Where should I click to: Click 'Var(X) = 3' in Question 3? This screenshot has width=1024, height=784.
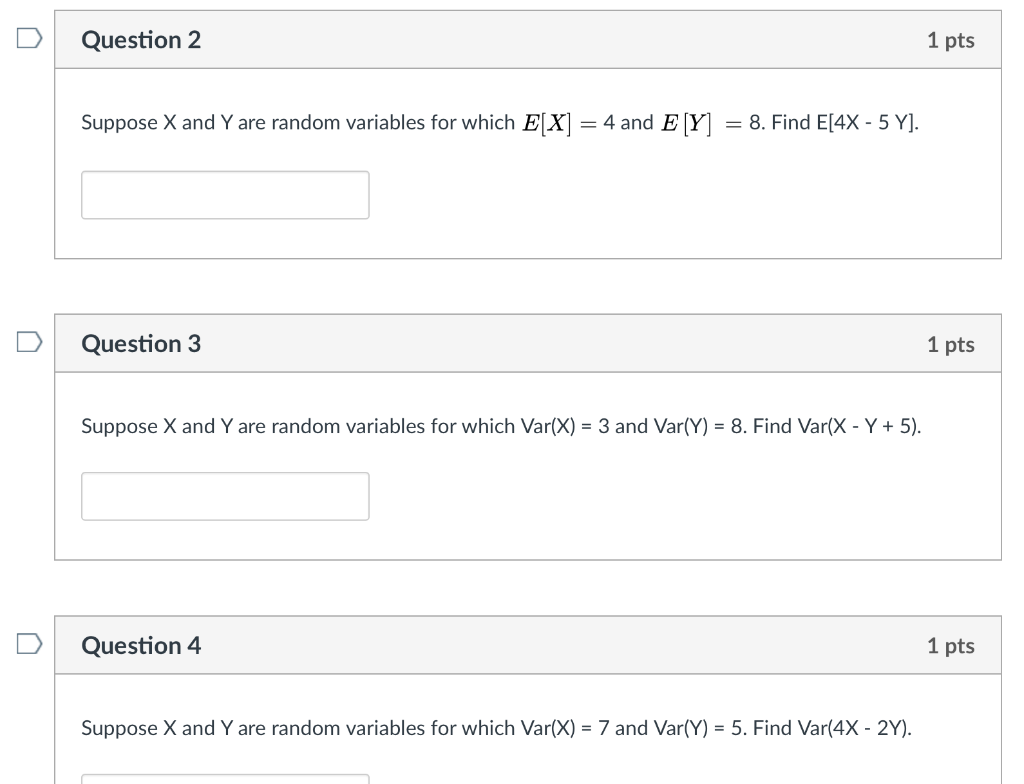pyautogui.click(x=565, y=427)
